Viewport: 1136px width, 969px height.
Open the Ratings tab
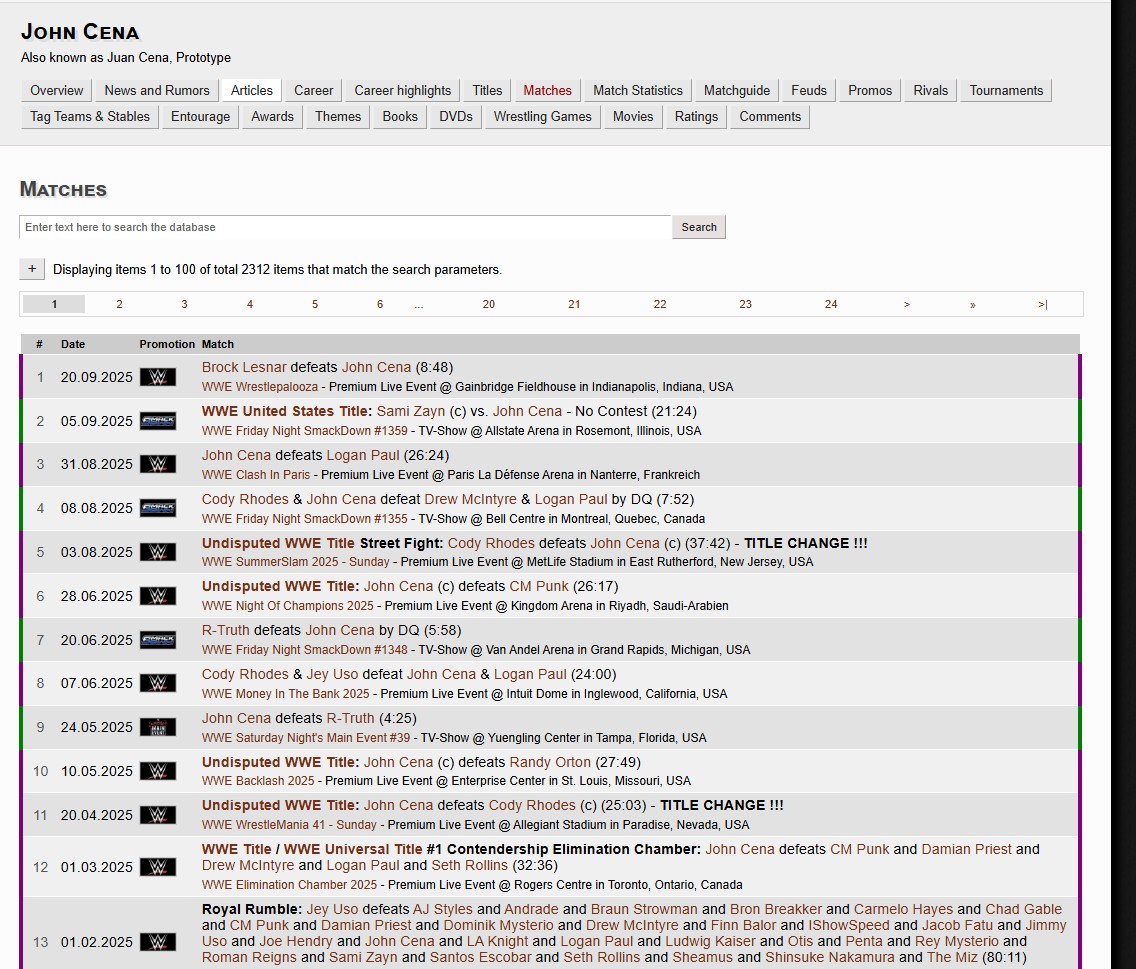click(696, 117)
